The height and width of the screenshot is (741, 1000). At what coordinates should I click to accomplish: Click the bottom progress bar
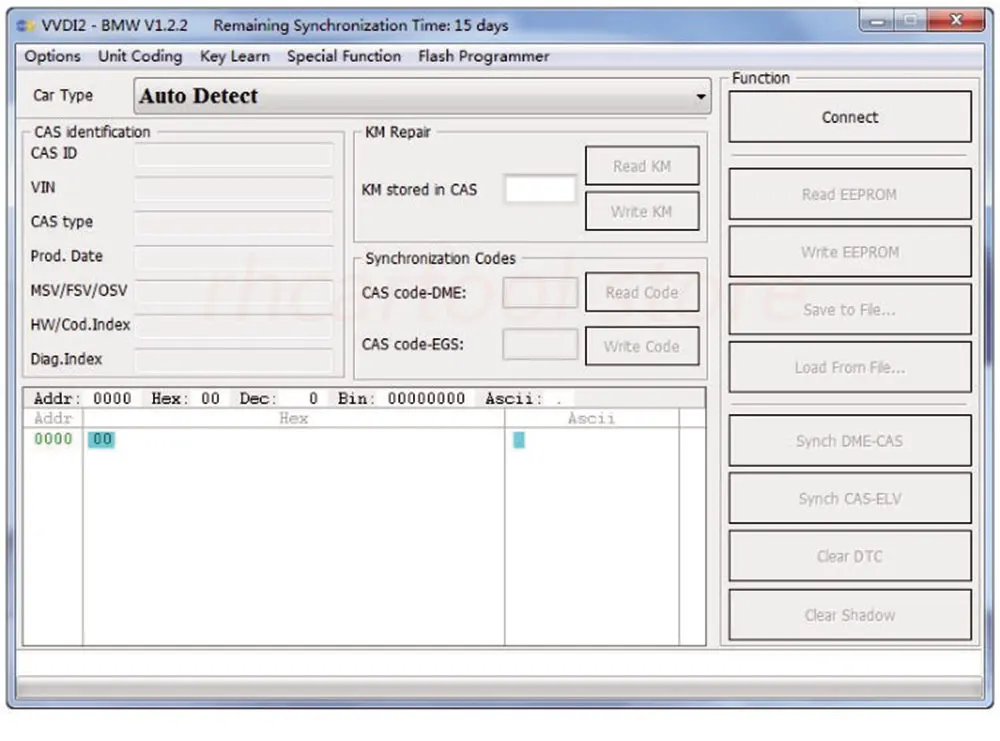tap(499, 687)
